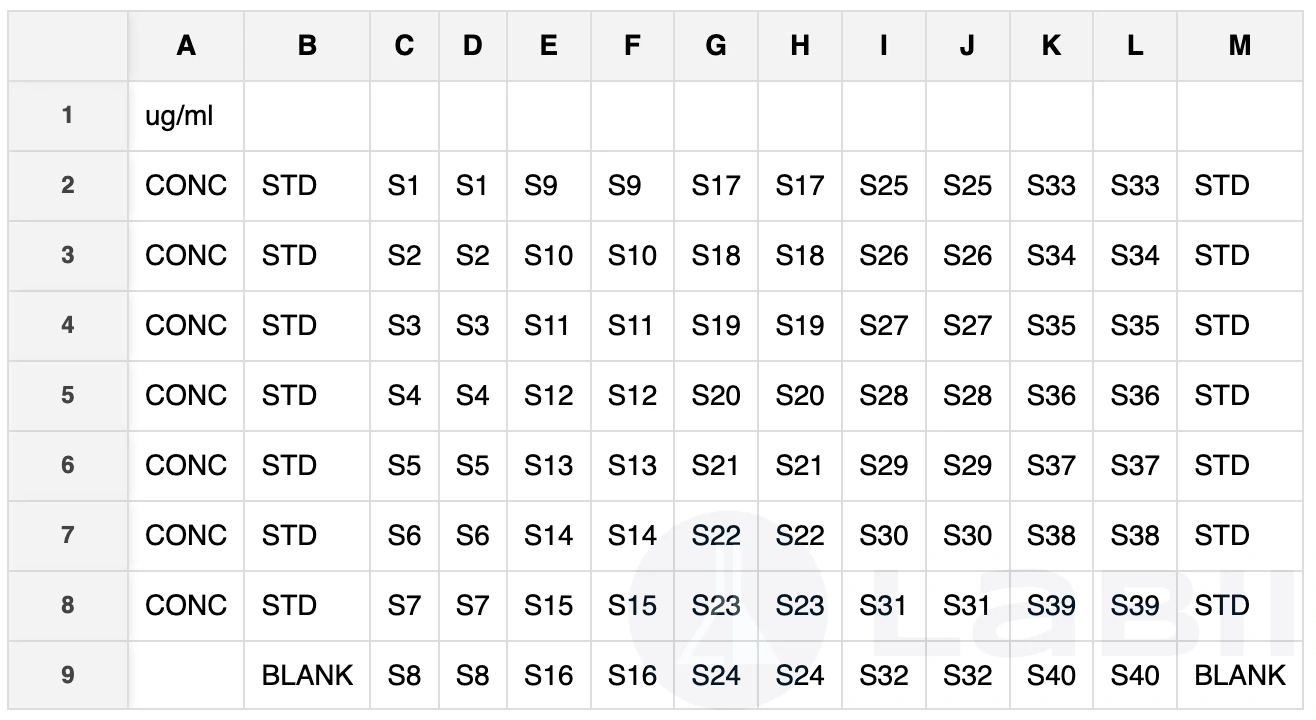1316x720 pixels.
Task: Click the empty cell A9
Action: [x=186, y=675]
